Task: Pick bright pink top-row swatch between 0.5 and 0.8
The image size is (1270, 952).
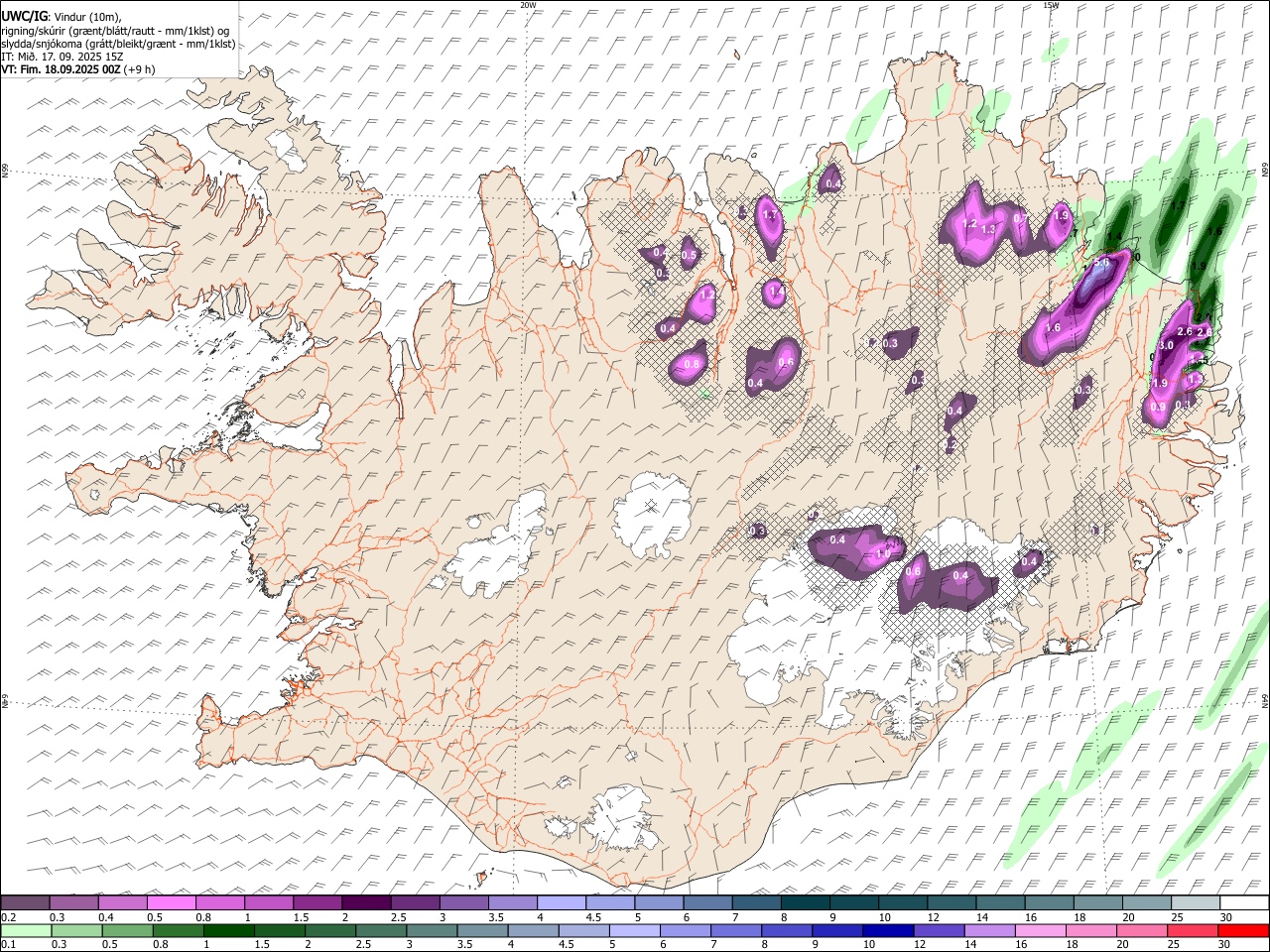Action: [171, 902]
